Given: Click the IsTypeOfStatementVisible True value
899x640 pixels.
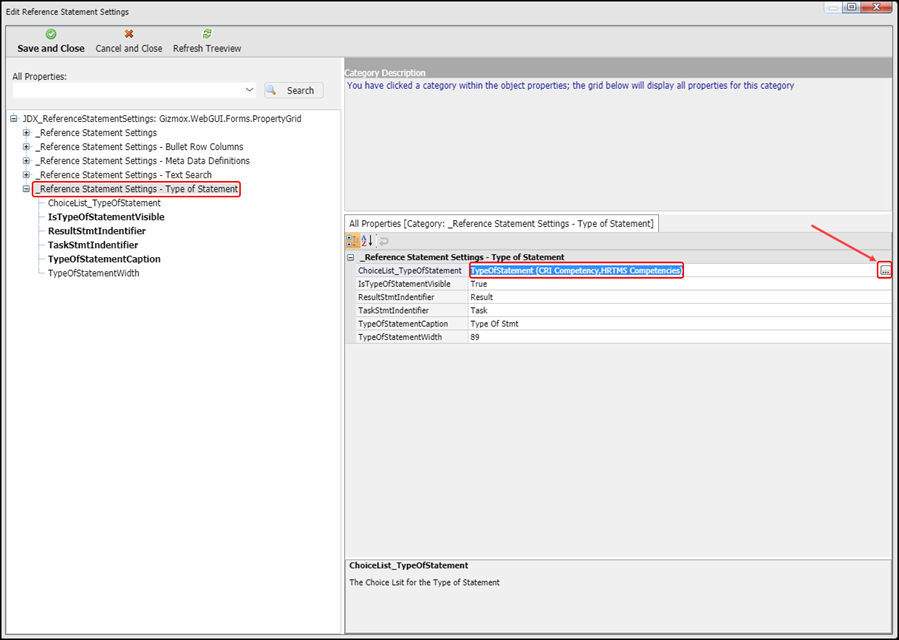Looking at the screenshot, I should (x=678, y=284).
